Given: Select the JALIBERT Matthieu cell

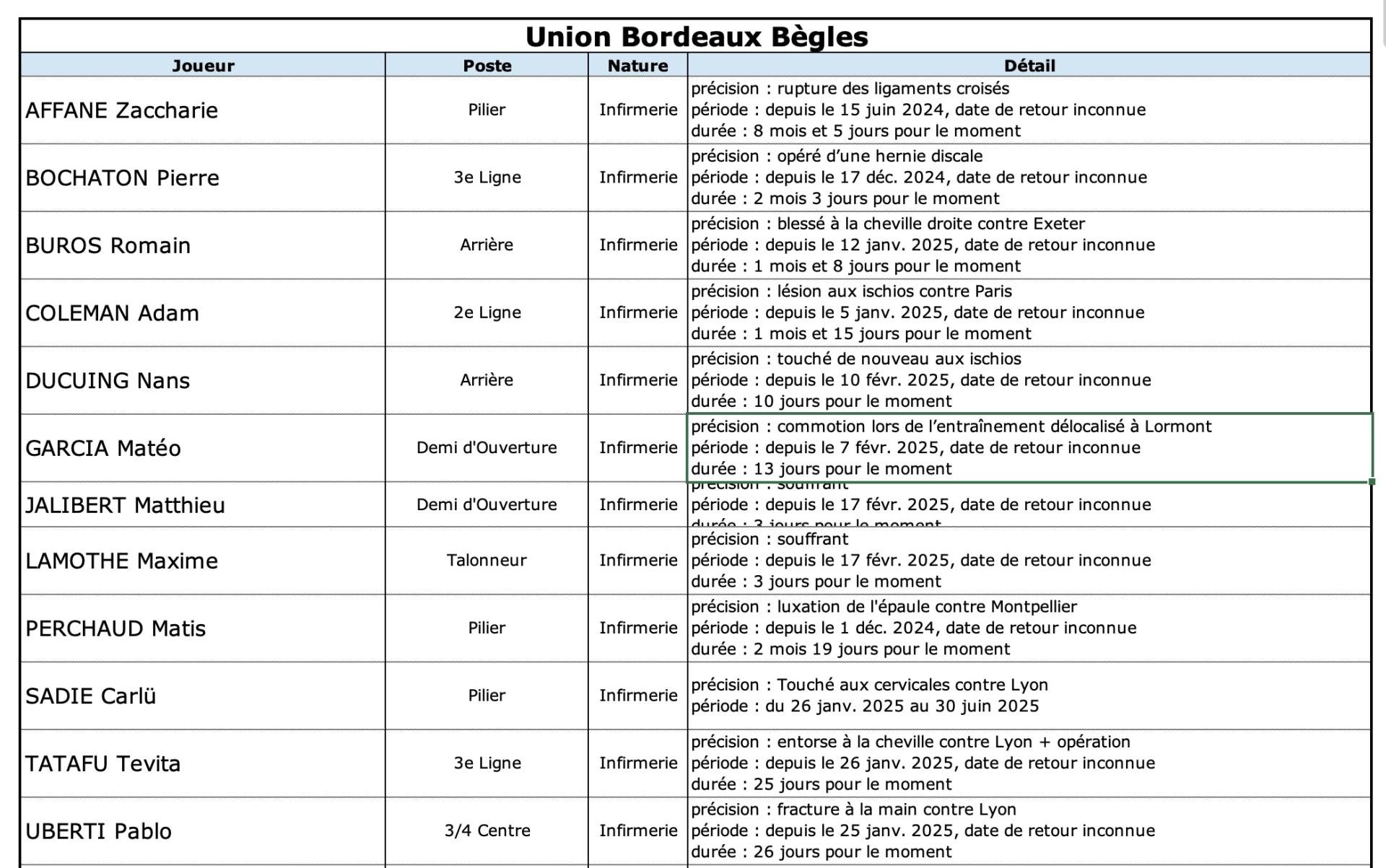Looking at the screenshot, I should (203, 504).
